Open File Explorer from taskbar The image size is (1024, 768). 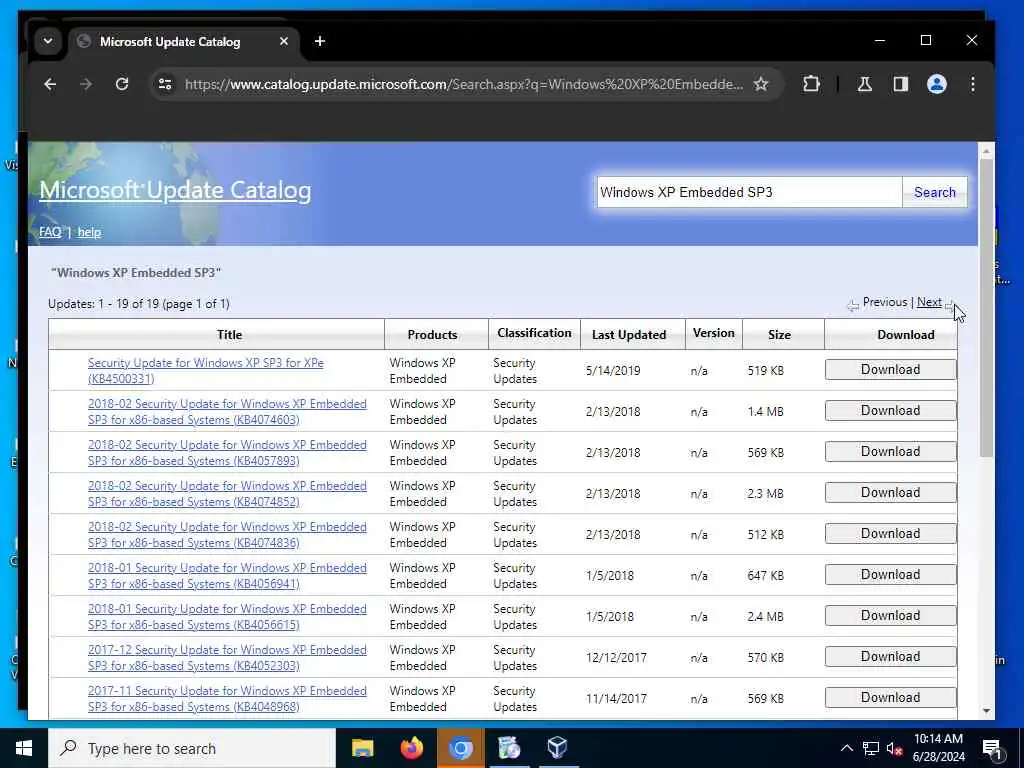362,748
